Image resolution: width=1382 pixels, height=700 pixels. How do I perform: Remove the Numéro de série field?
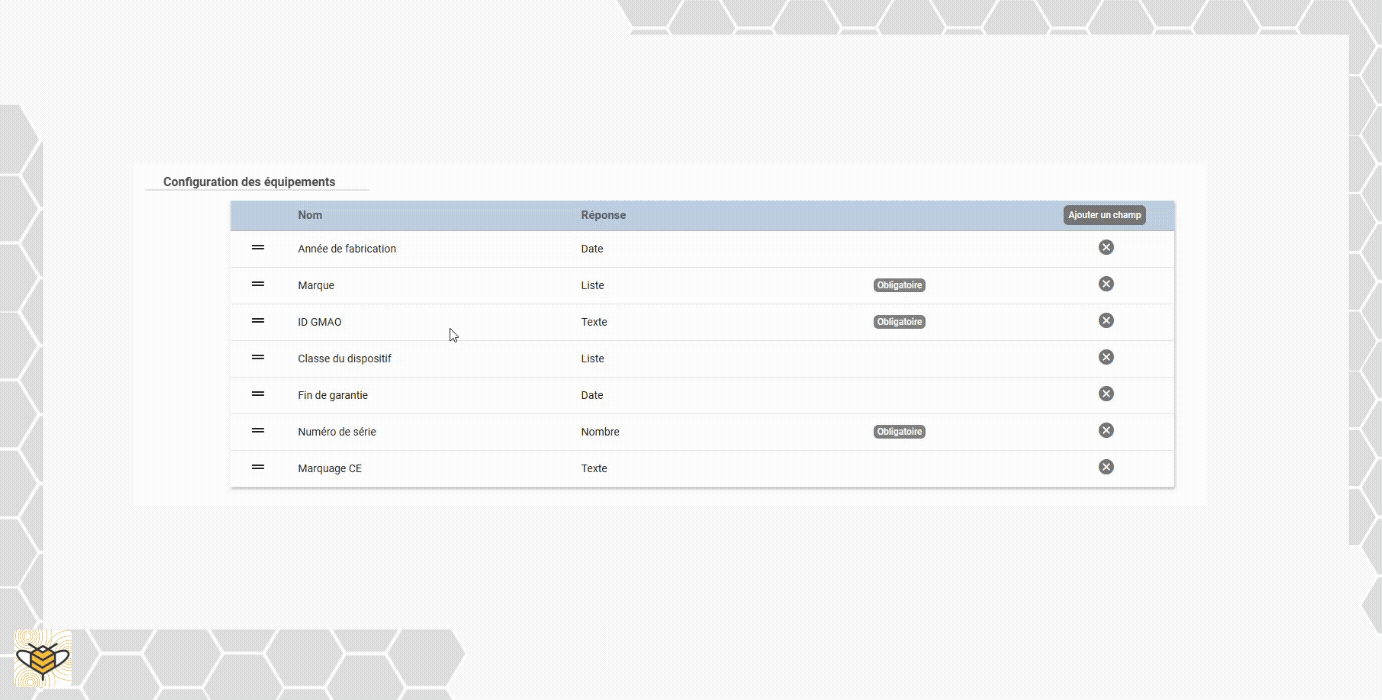point(1106,430)
